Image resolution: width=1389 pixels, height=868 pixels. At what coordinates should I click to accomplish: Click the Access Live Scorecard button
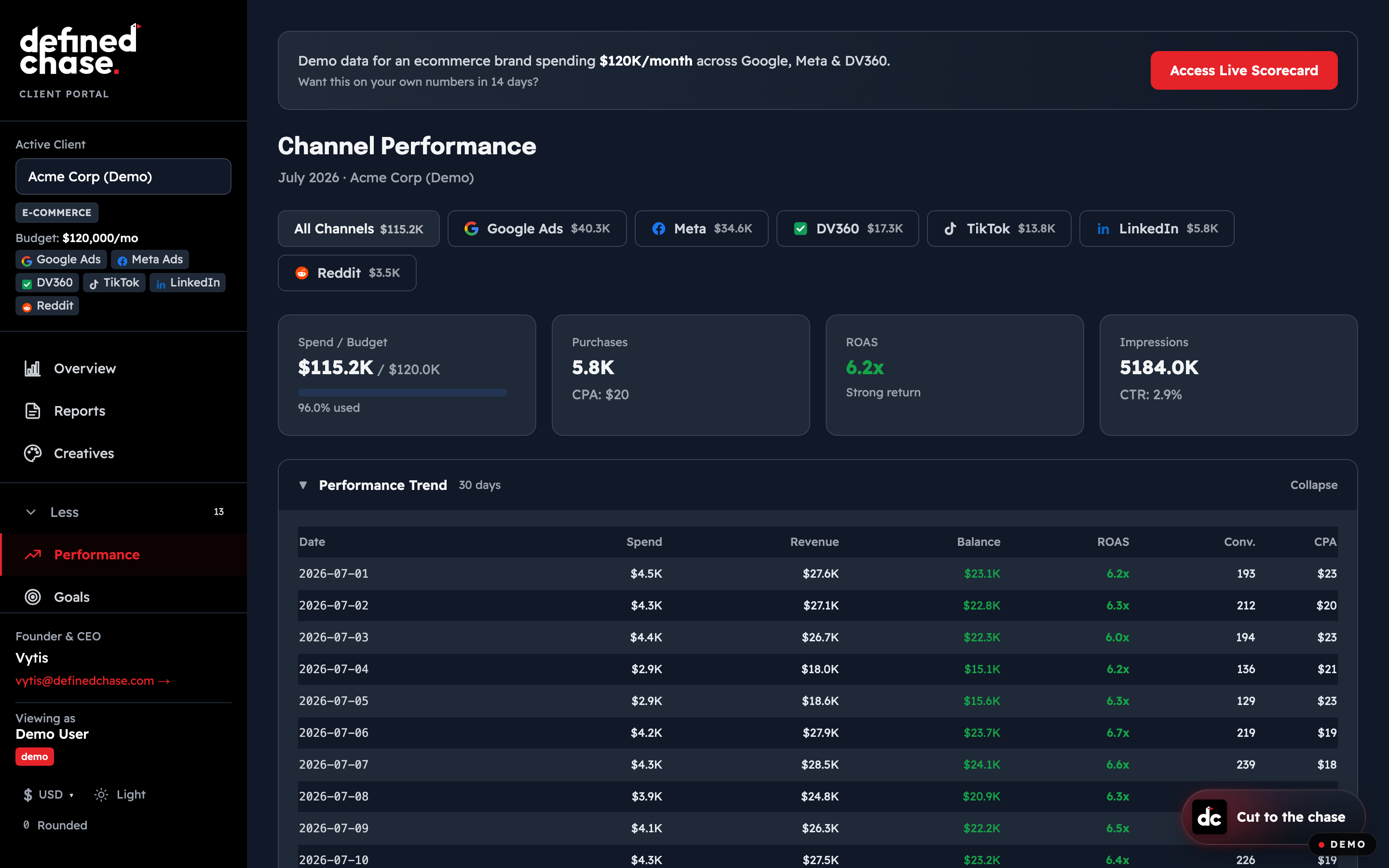tap(1244, 70)
